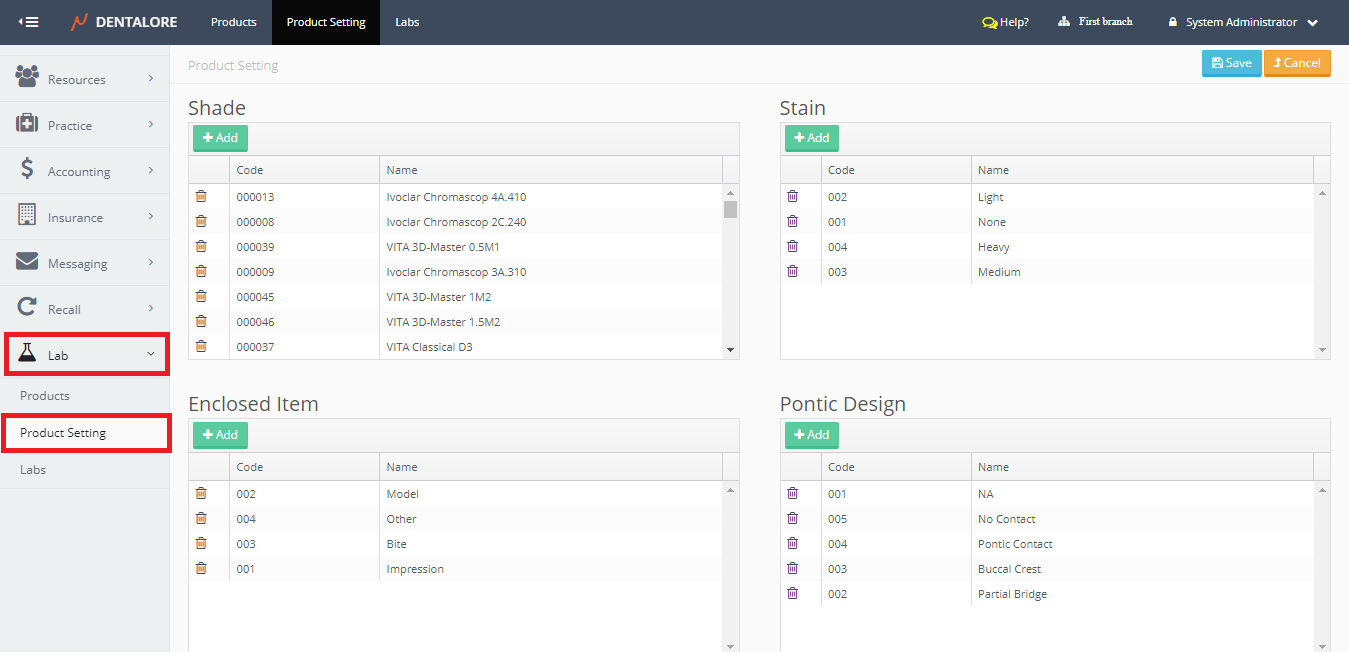Add a new Shade entry
The width and height of the screenshot is (1349, 652).
220,138
